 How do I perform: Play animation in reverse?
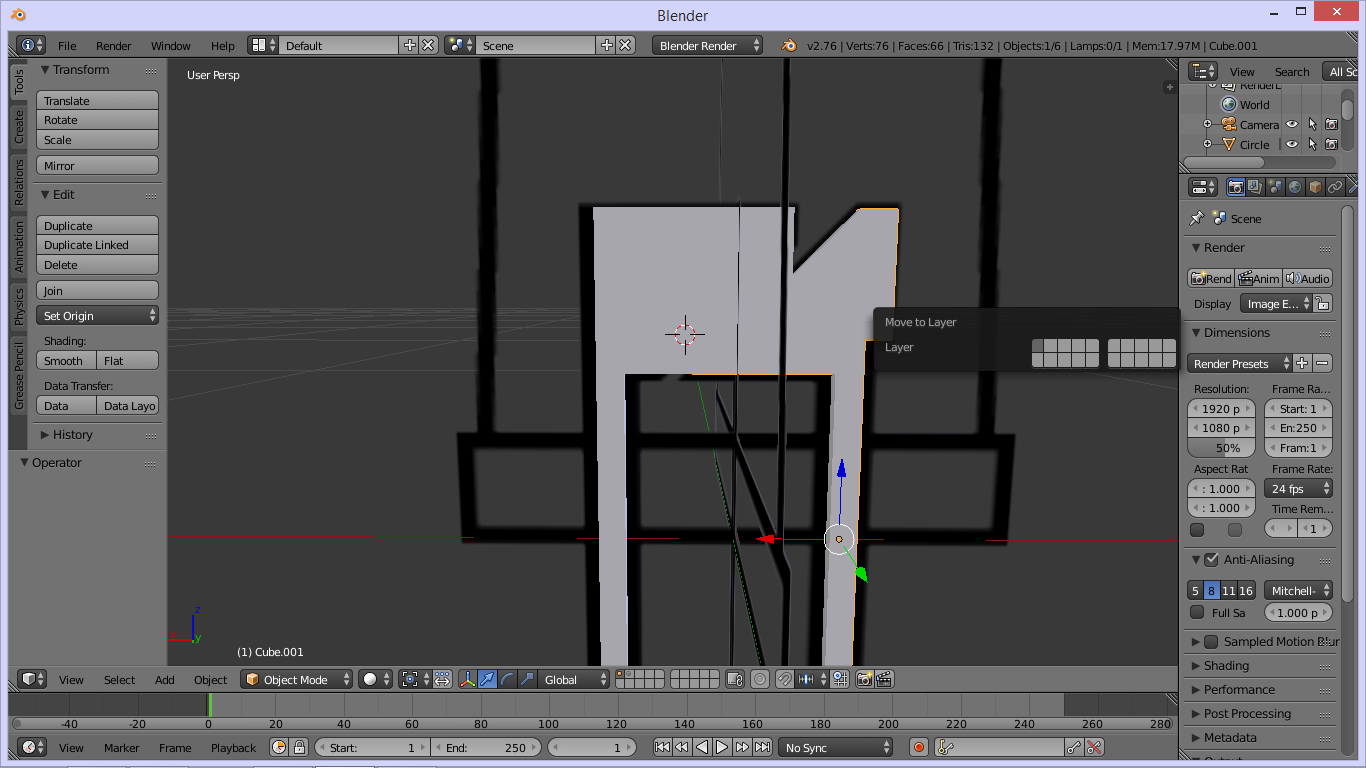pyautogui.click(x=702, y=747)
